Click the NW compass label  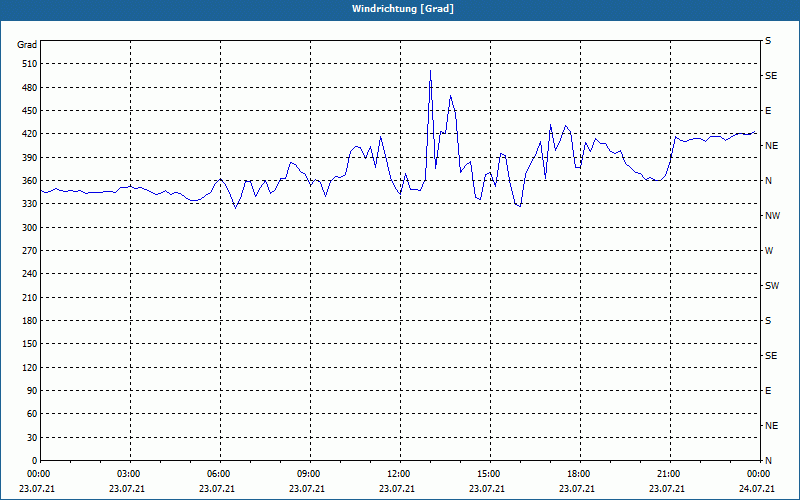click(772, 216)
